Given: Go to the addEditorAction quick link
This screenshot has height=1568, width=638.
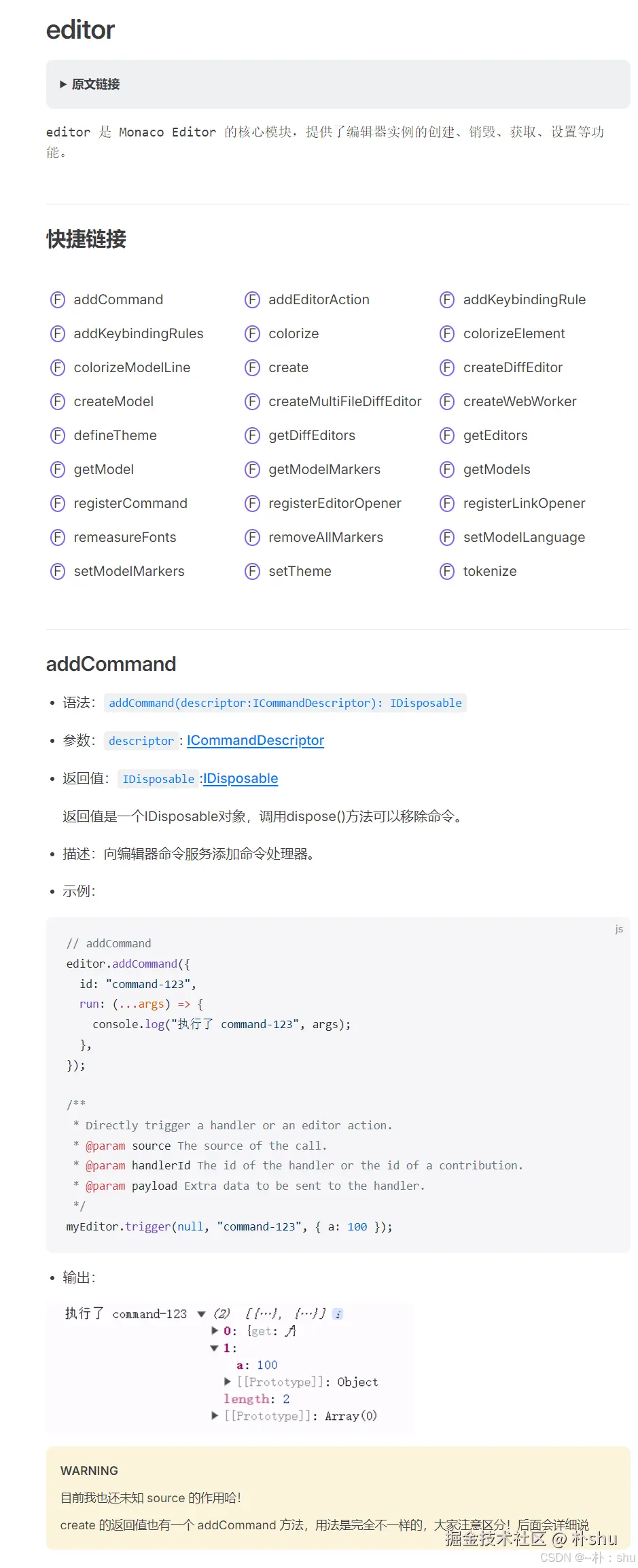Looking at the screenshot, I should 319,299.
